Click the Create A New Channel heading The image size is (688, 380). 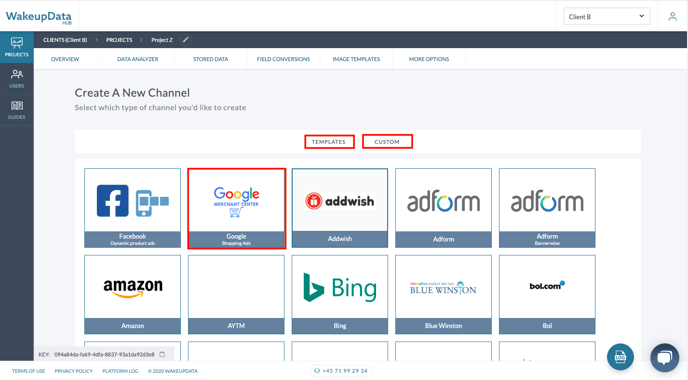click(132, 93)
